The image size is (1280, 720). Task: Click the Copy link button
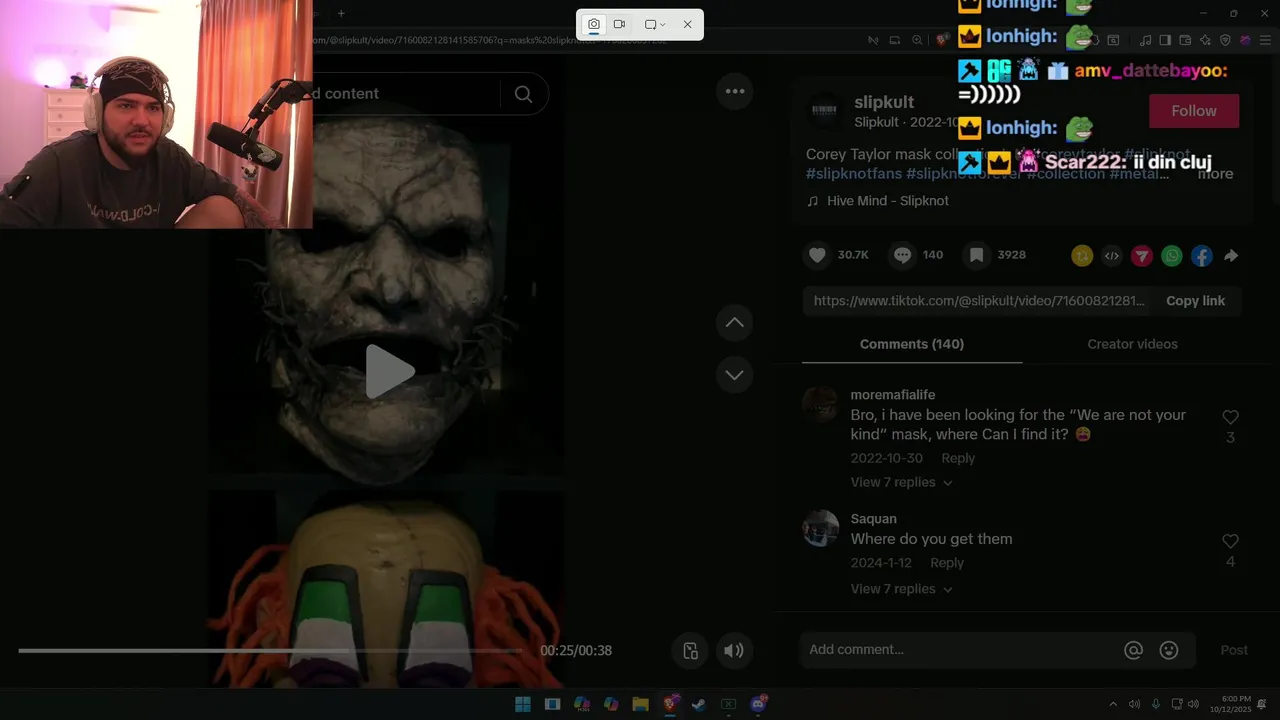[x=1195, y=301]
